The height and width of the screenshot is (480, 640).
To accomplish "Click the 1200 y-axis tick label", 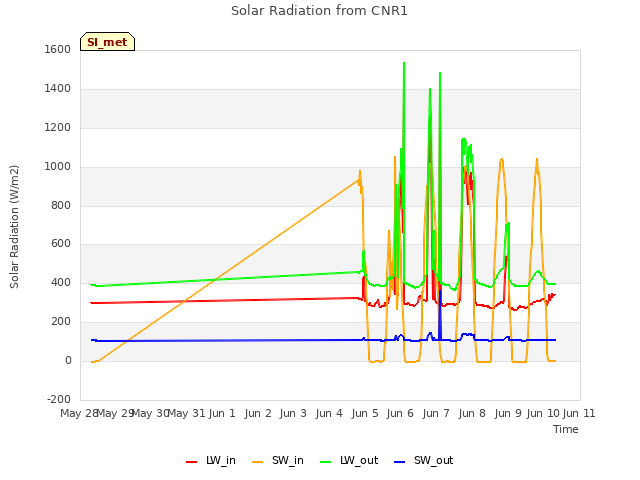I will tap(58, 128).
